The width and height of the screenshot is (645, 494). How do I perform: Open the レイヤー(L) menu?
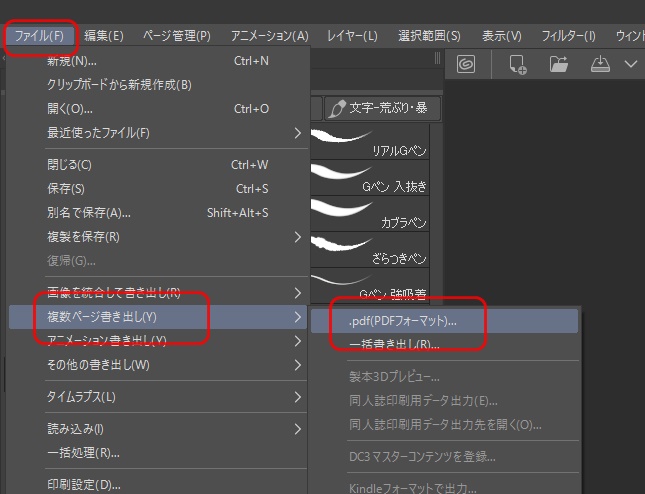click(x=352, y=36)
